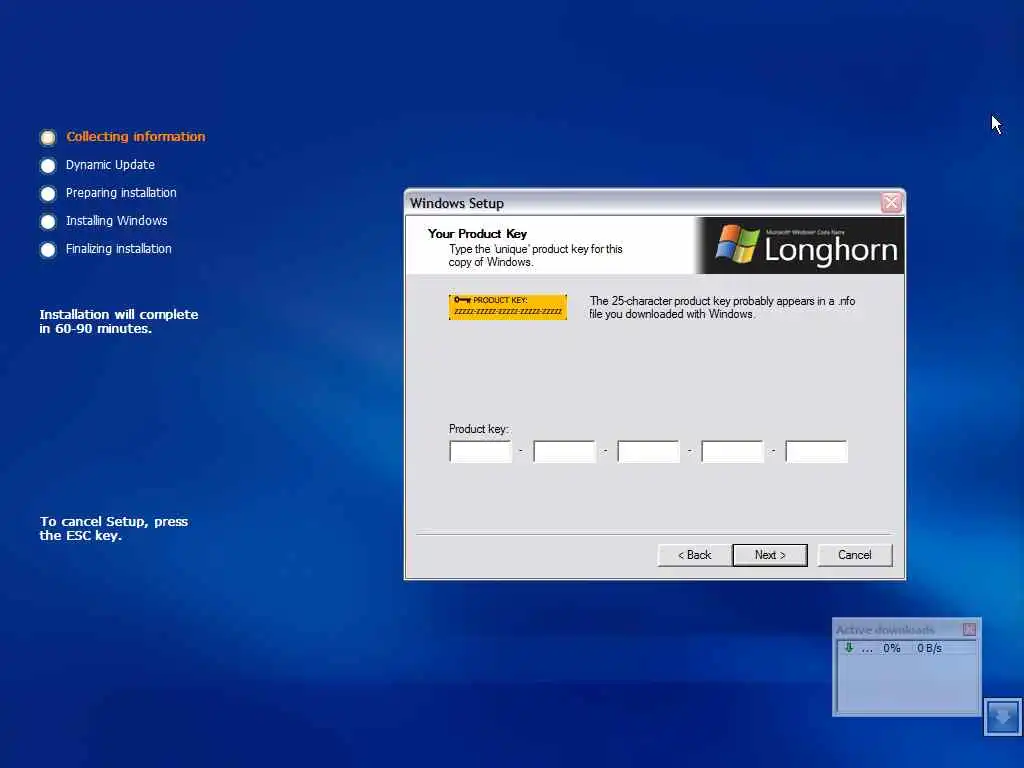Click the 'Finalizing installation' step text
This screenshot has height=768, width=1024.
(119, 249)
